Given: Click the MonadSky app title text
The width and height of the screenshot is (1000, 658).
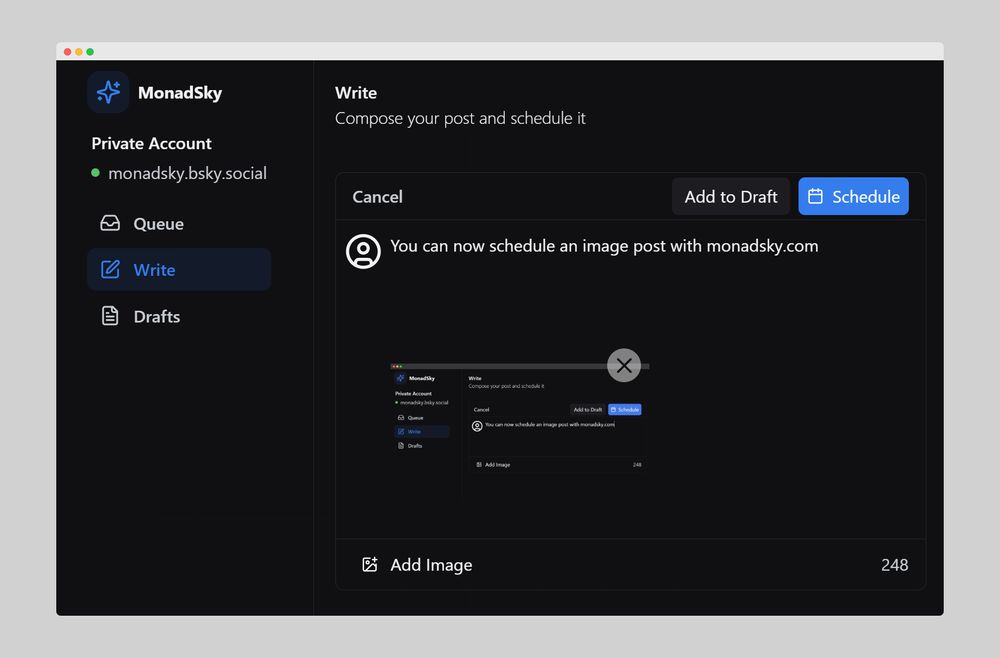Looking at the screenshot, I should pyautogui.click(x=180, y=93).
